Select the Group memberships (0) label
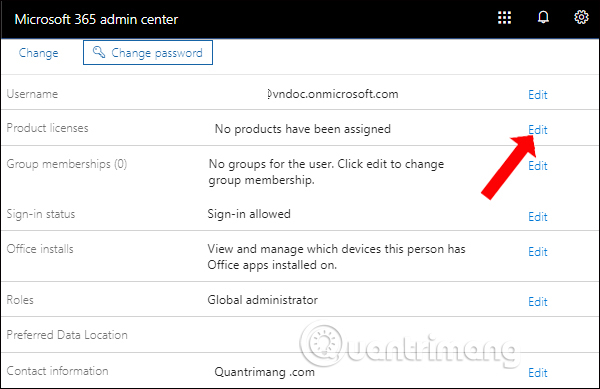 67,164
